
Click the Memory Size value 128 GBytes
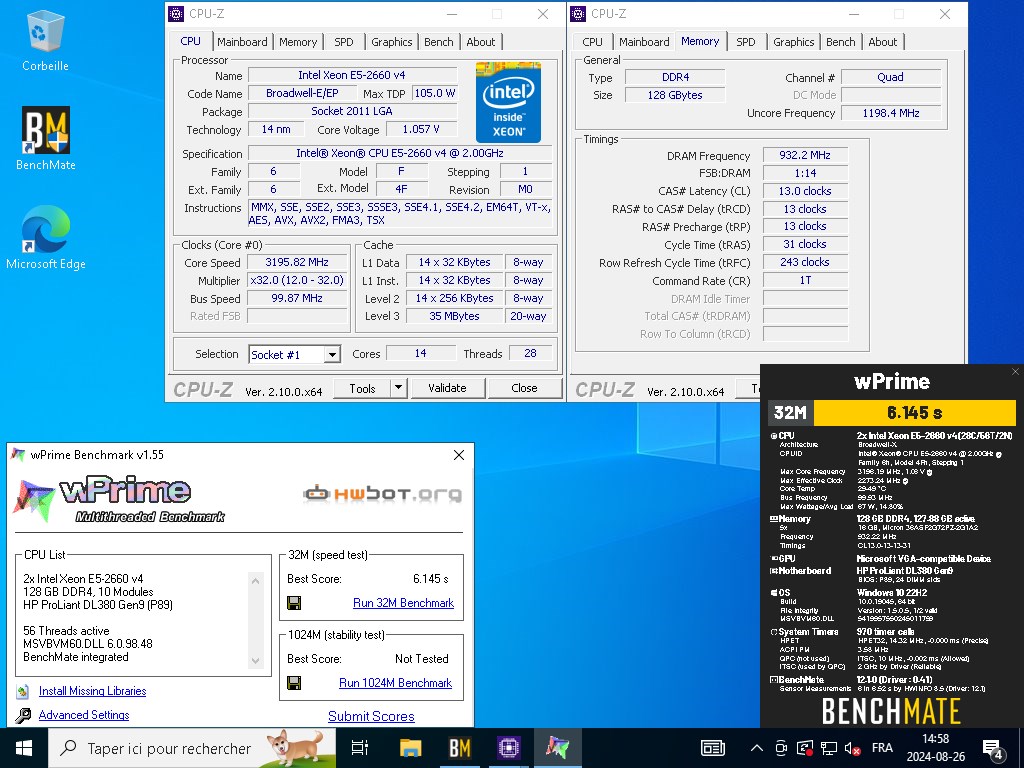click(675, 95)
